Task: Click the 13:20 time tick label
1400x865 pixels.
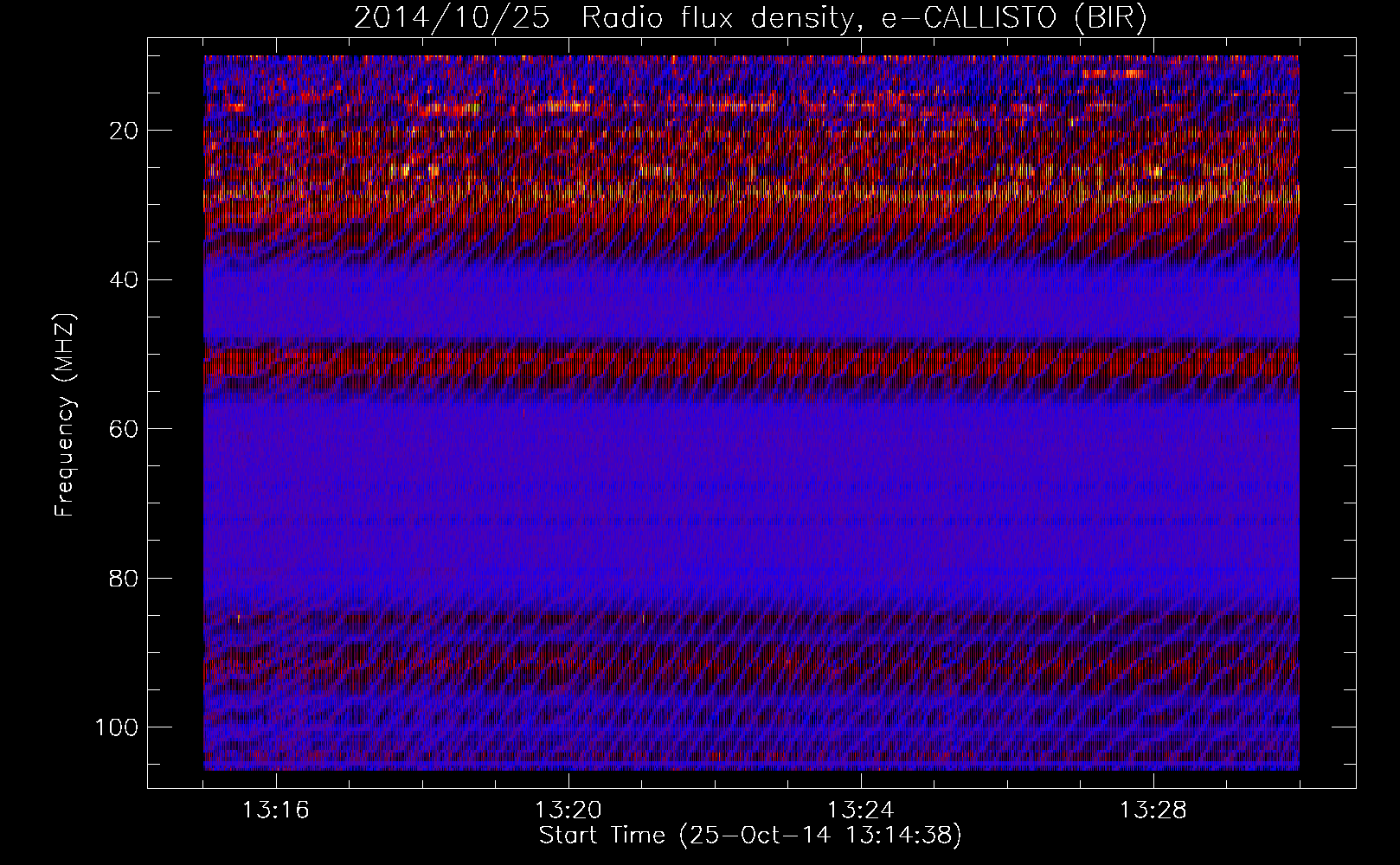Action: pos(568,811)
